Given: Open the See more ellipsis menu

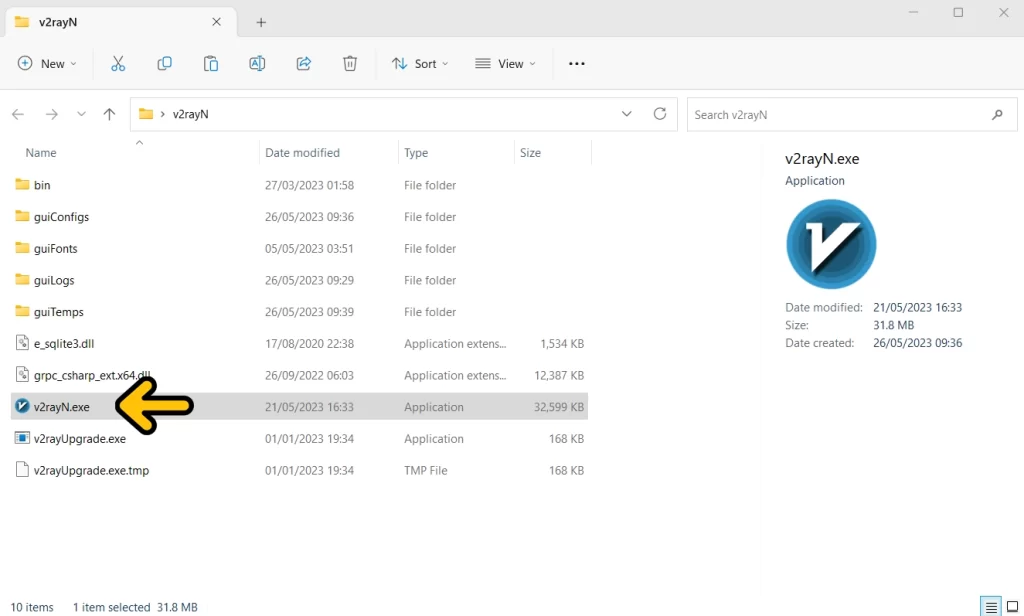Looking at the screenshot, I should pyautogui.click(x=577, y=64).
